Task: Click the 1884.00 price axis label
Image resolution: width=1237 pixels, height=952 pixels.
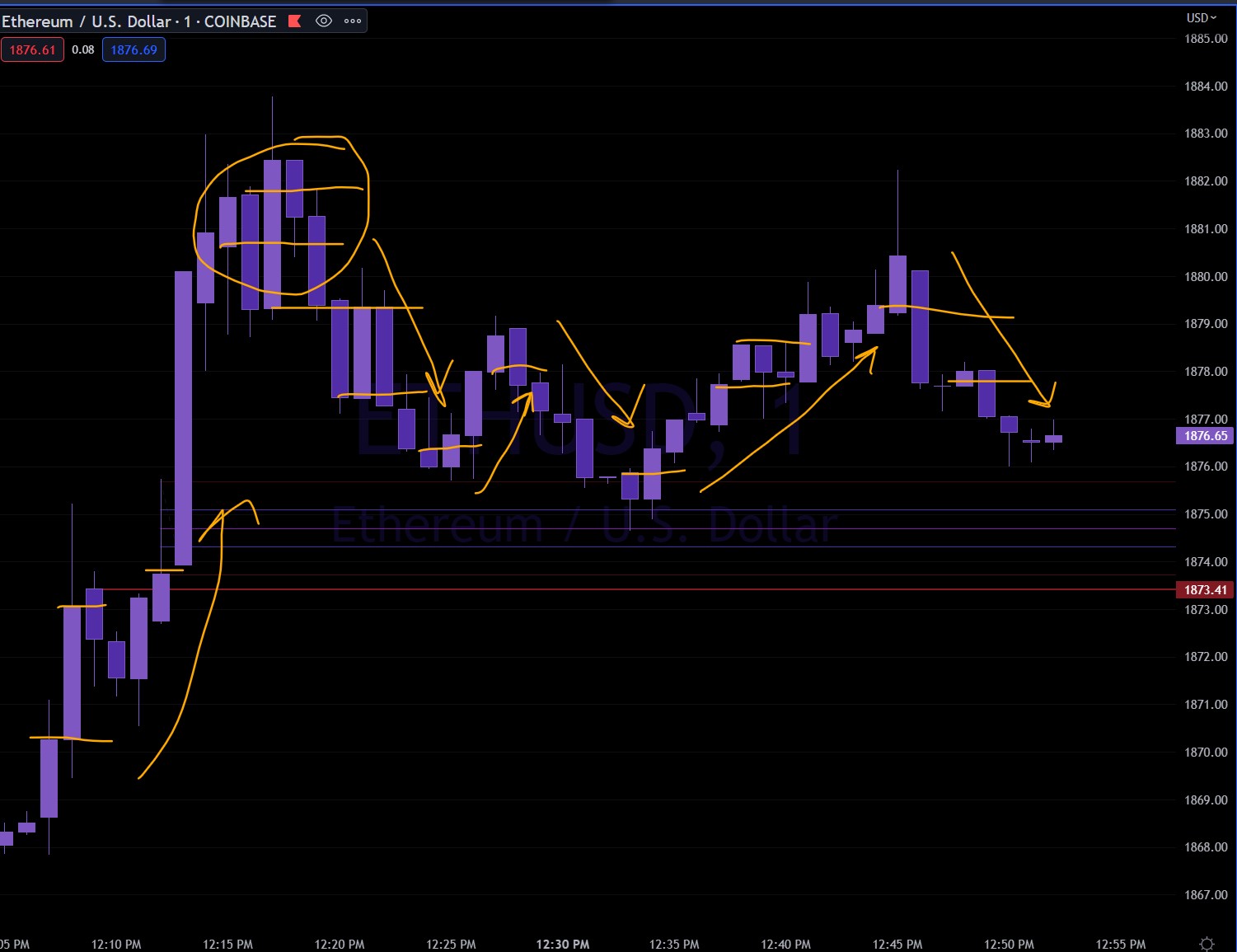Action: click(1206, 86)
